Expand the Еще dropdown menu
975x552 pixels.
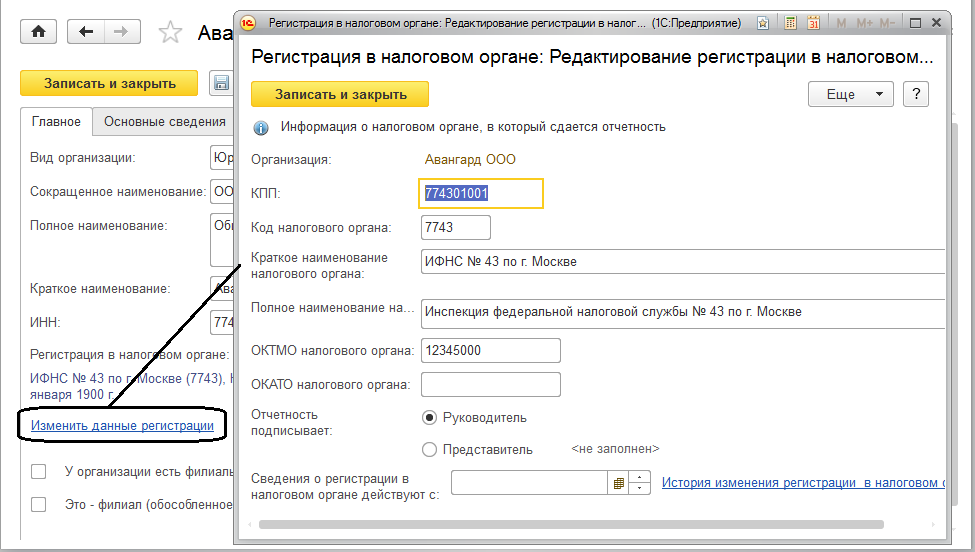point(850,94)
